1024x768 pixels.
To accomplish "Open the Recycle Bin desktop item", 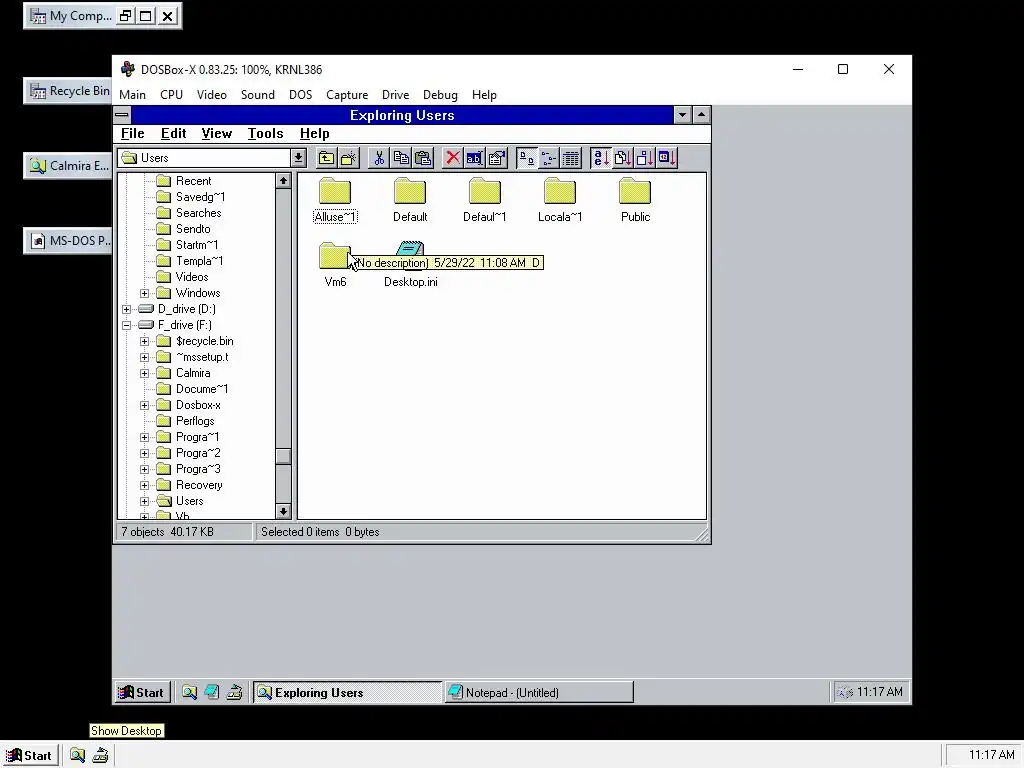I will [68, 91].
